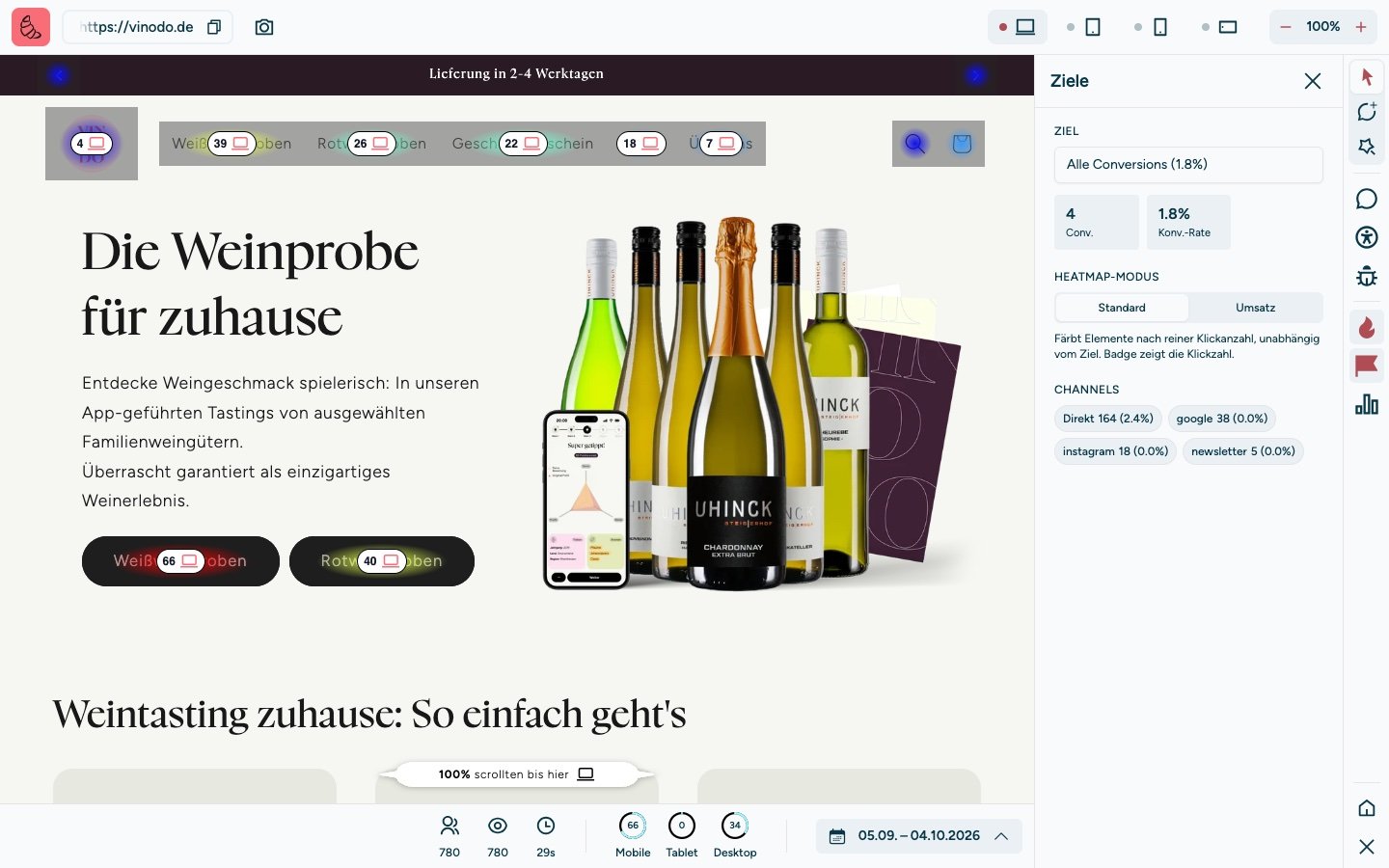This screenshot has height=868, width=1389.
Task: Select the red pointer cursor tool
Action: point(1367,76)
